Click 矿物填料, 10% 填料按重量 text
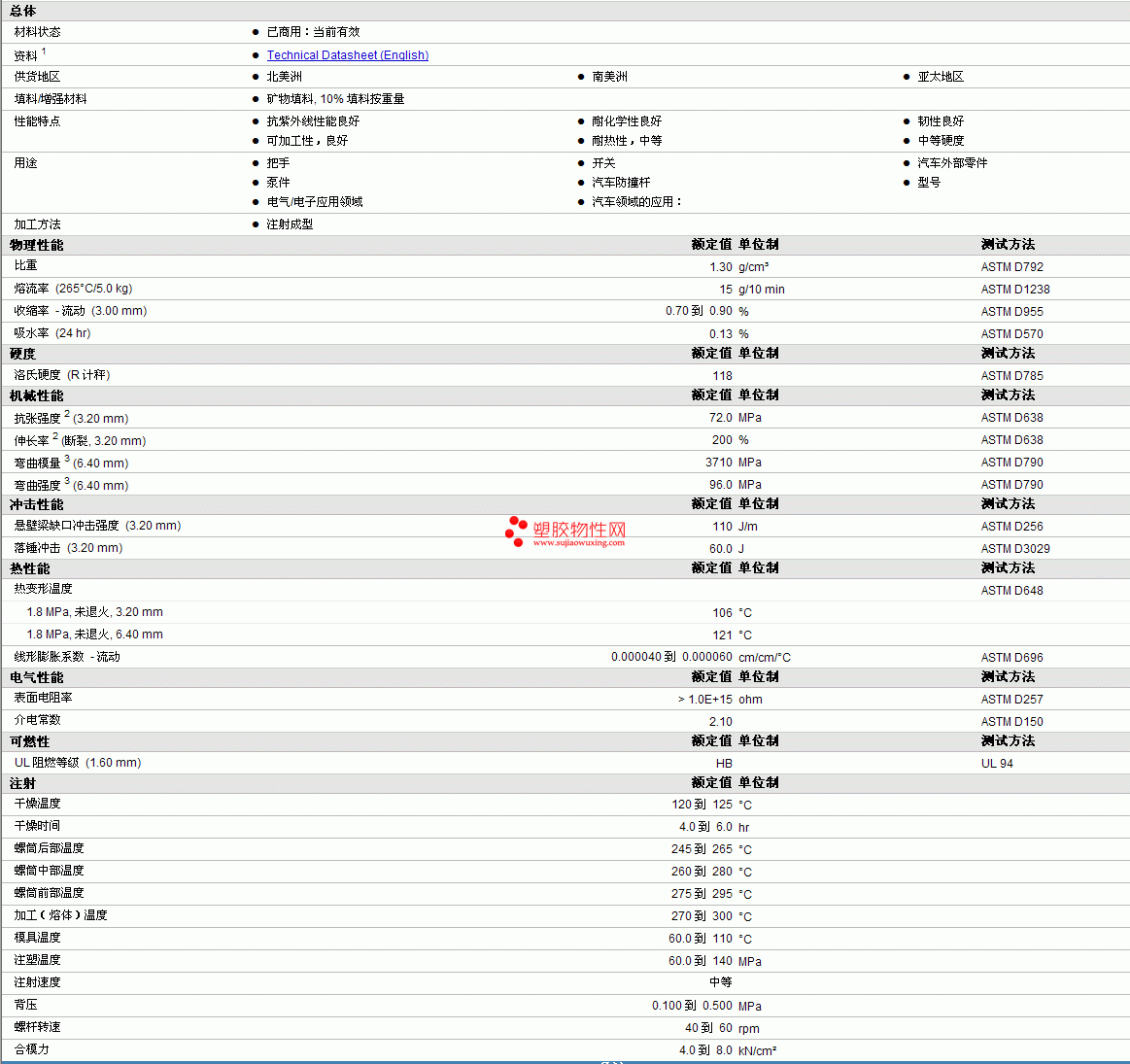Viewport: 1130px width, 1064px height. [336, 99]
